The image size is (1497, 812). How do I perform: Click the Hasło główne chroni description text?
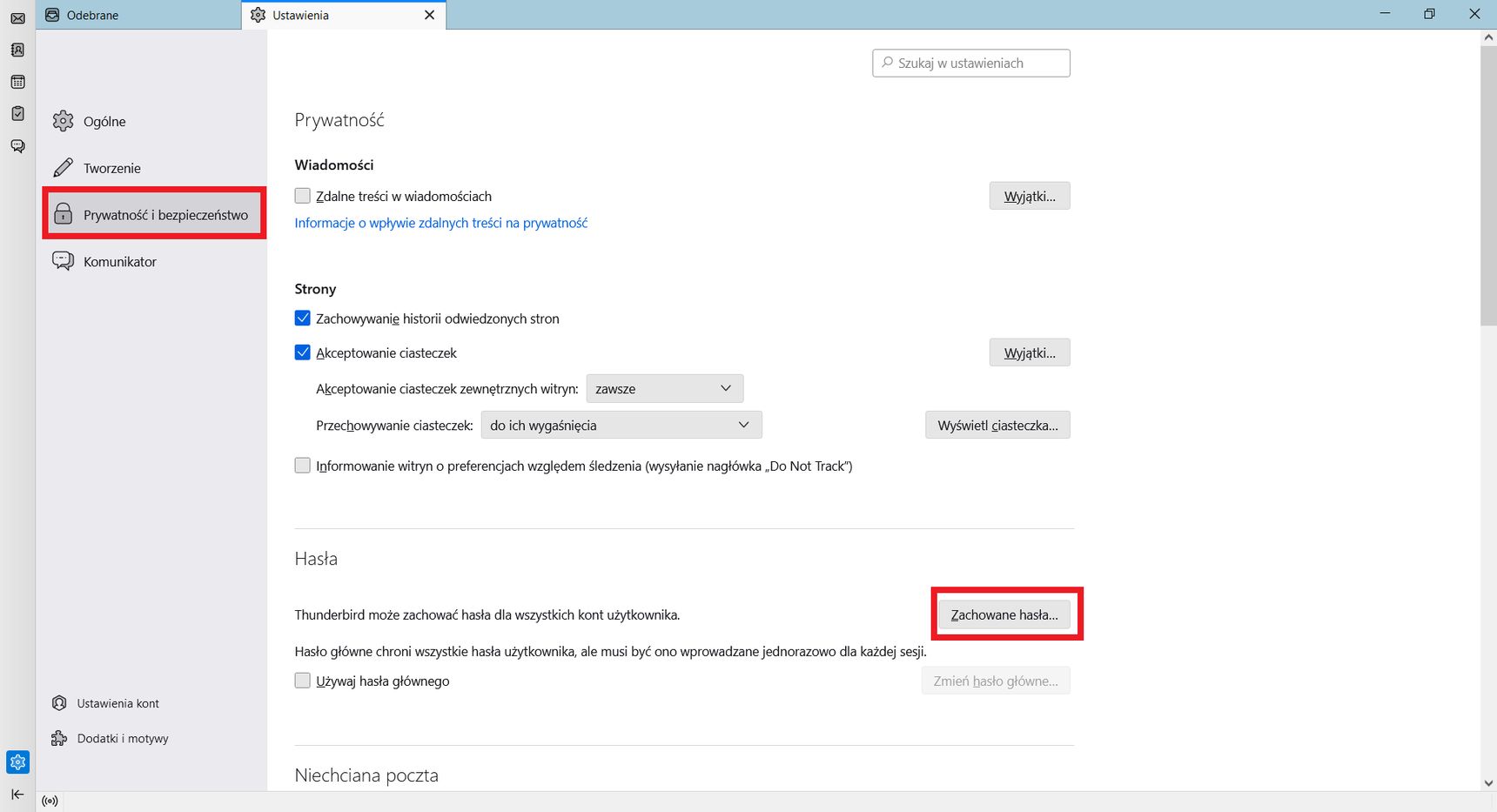click(611, 651)
